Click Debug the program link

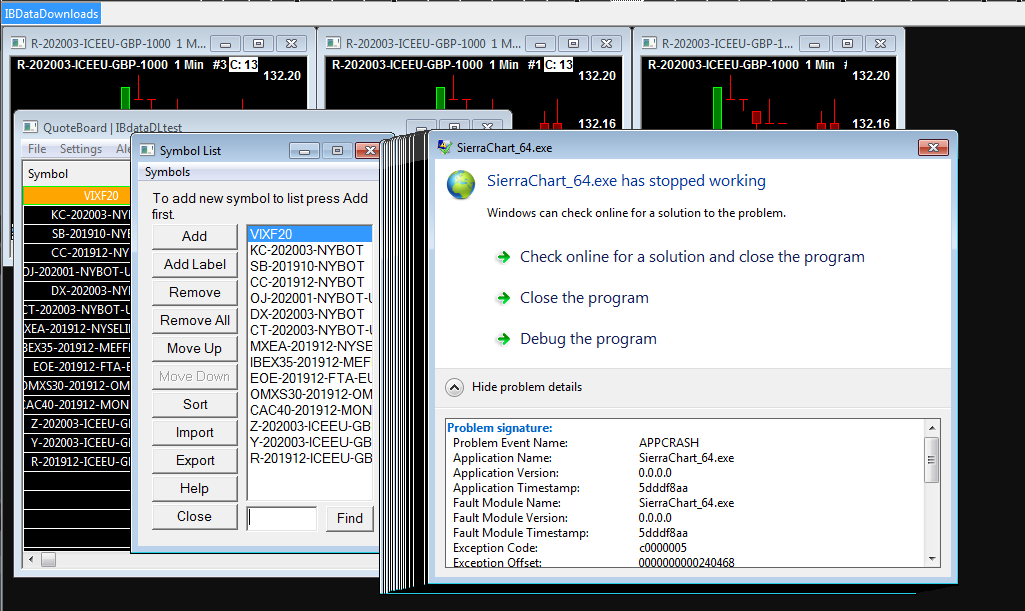588,339
